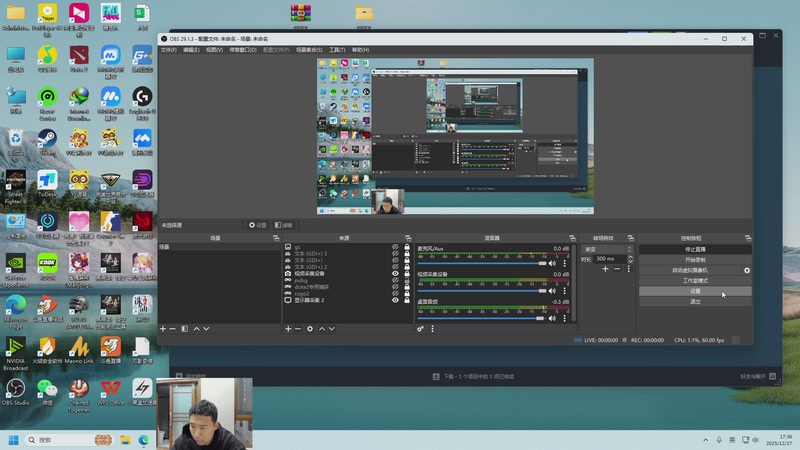
Task: Click the 开始录制 start recording button
Action: (x=695, y=260)
